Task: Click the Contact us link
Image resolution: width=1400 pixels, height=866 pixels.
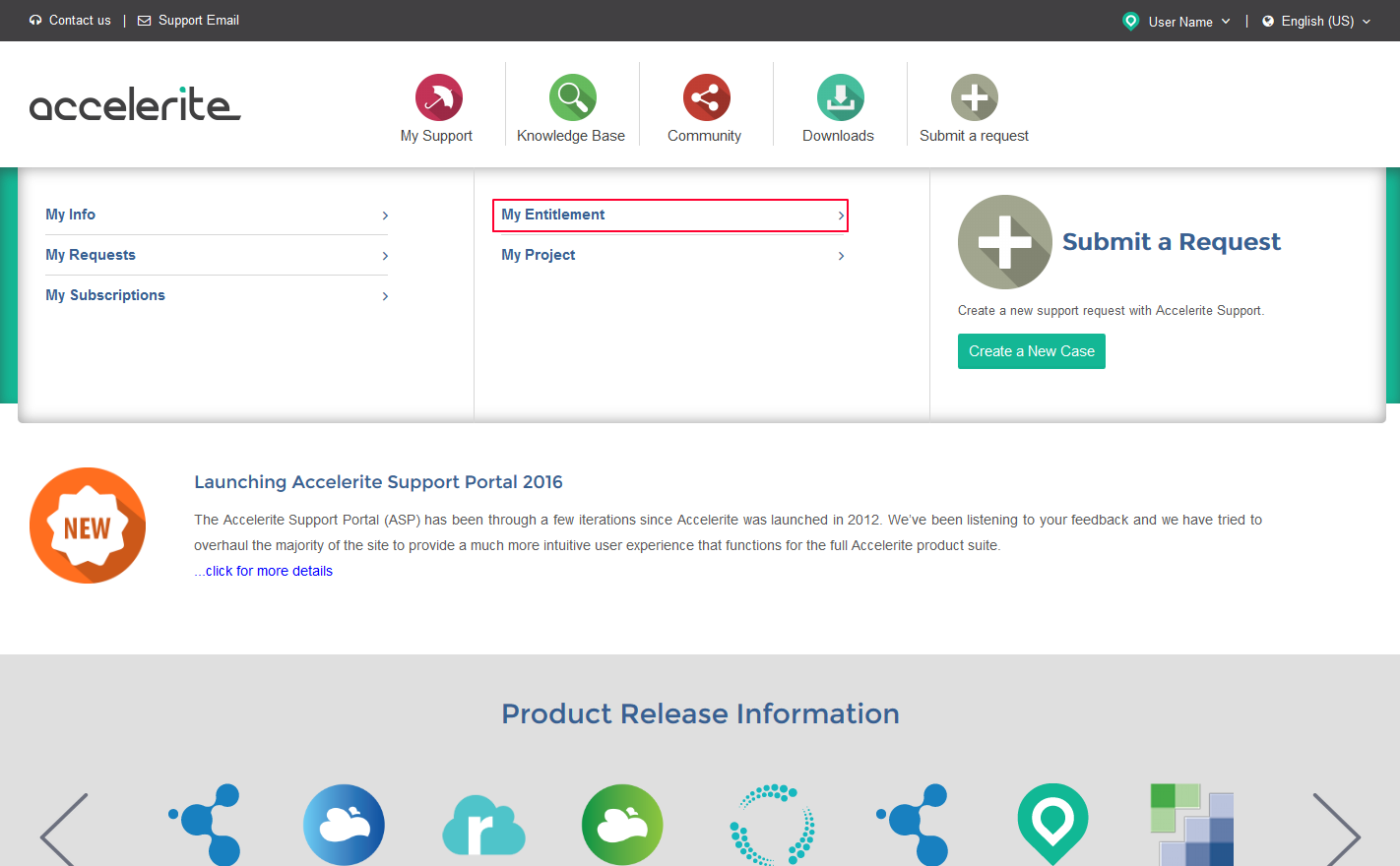Action: pyautogui.click(x=80, y=20)
